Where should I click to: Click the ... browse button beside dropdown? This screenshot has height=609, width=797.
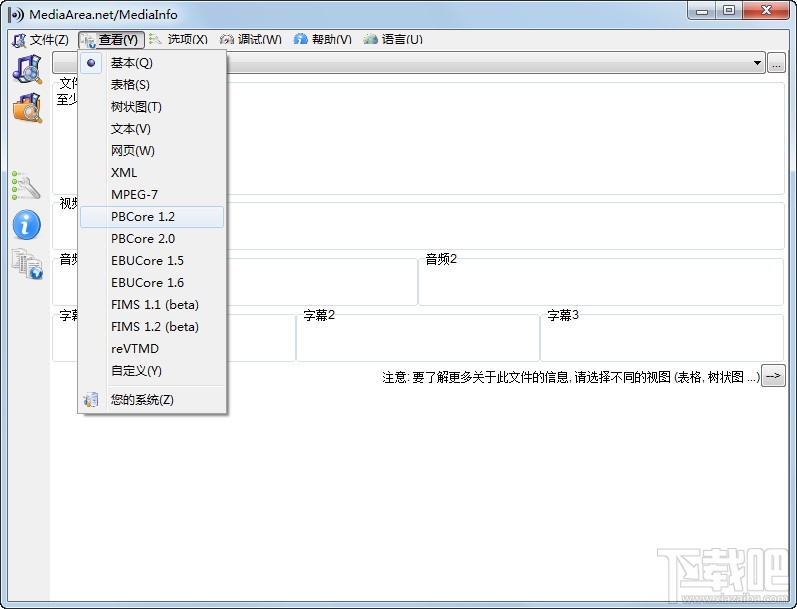pyautogui.click(x=776, y=63)
